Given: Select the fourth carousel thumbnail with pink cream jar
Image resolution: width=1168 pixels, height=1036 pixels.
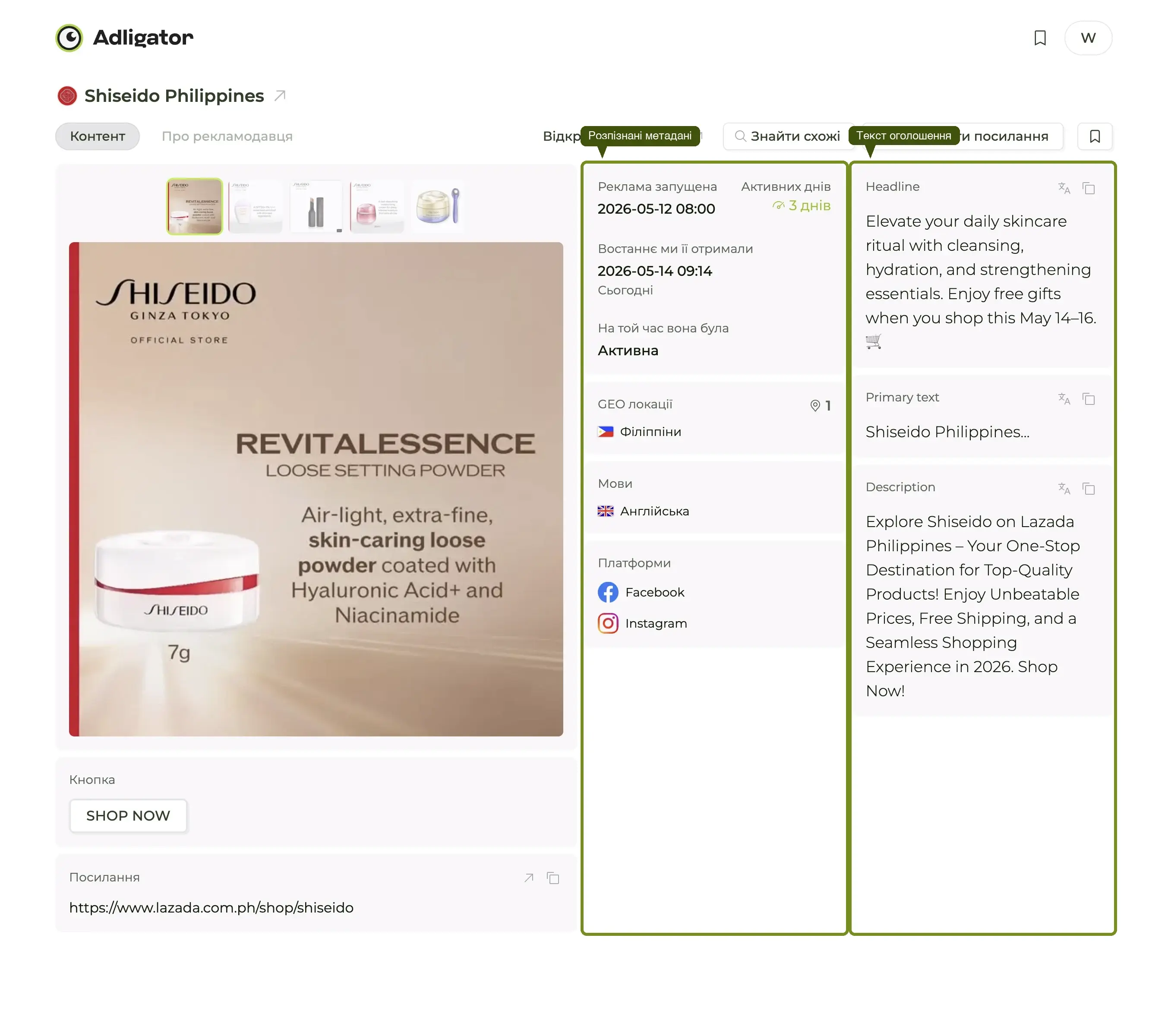Looking at the screenshot, I should tap(377, 206).
